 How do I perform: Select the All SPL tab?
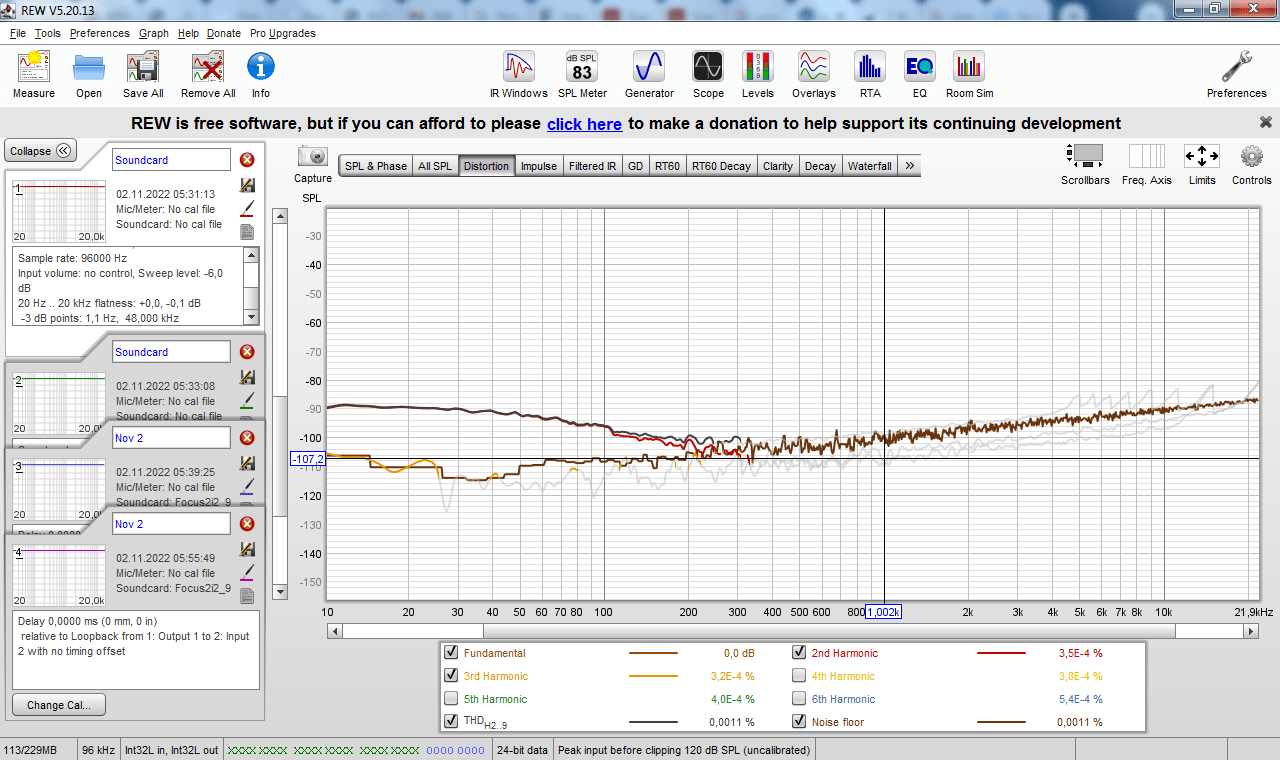[x=435, y=166]
